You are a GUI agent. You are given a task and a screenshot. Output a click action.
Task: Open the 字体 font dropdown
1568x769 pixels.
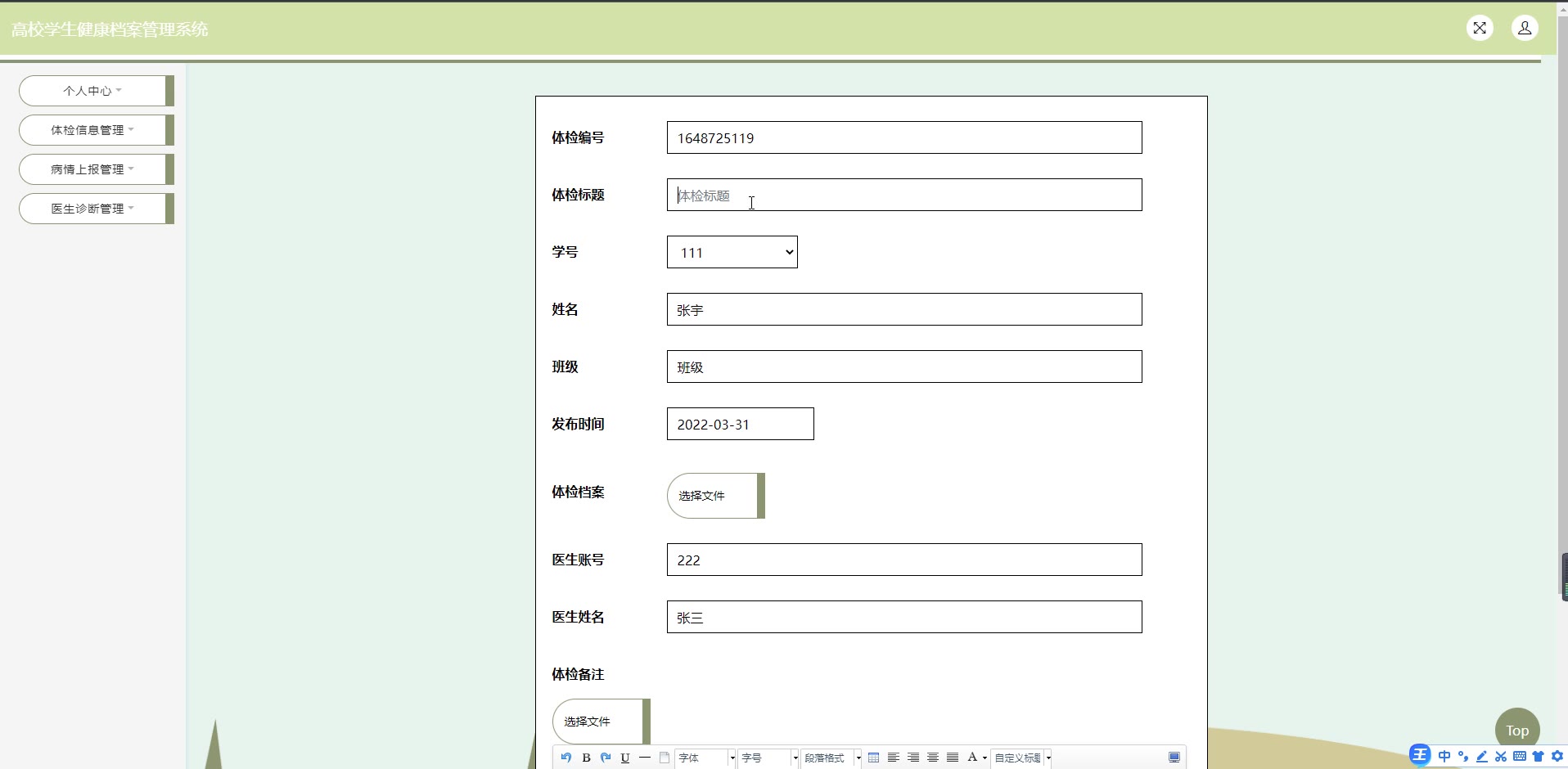pyautogui.click(x=705, y=758)
